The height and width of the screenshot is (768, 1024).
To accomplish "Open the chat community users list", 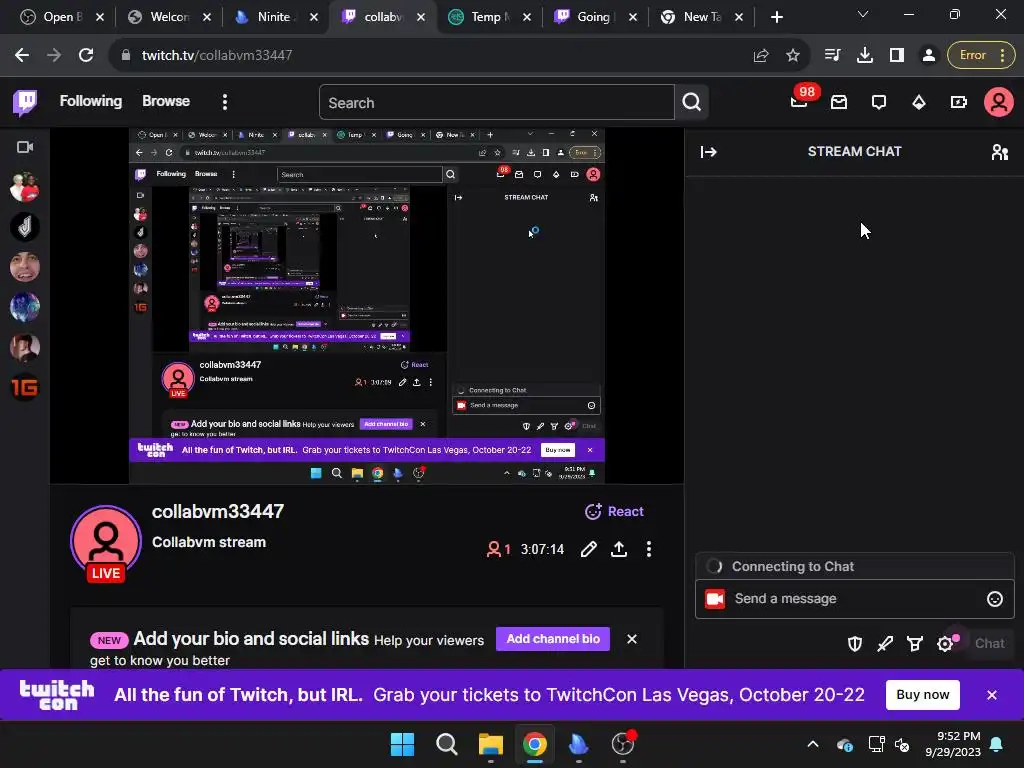I will pyautogui.click(x=1000, y=152).
